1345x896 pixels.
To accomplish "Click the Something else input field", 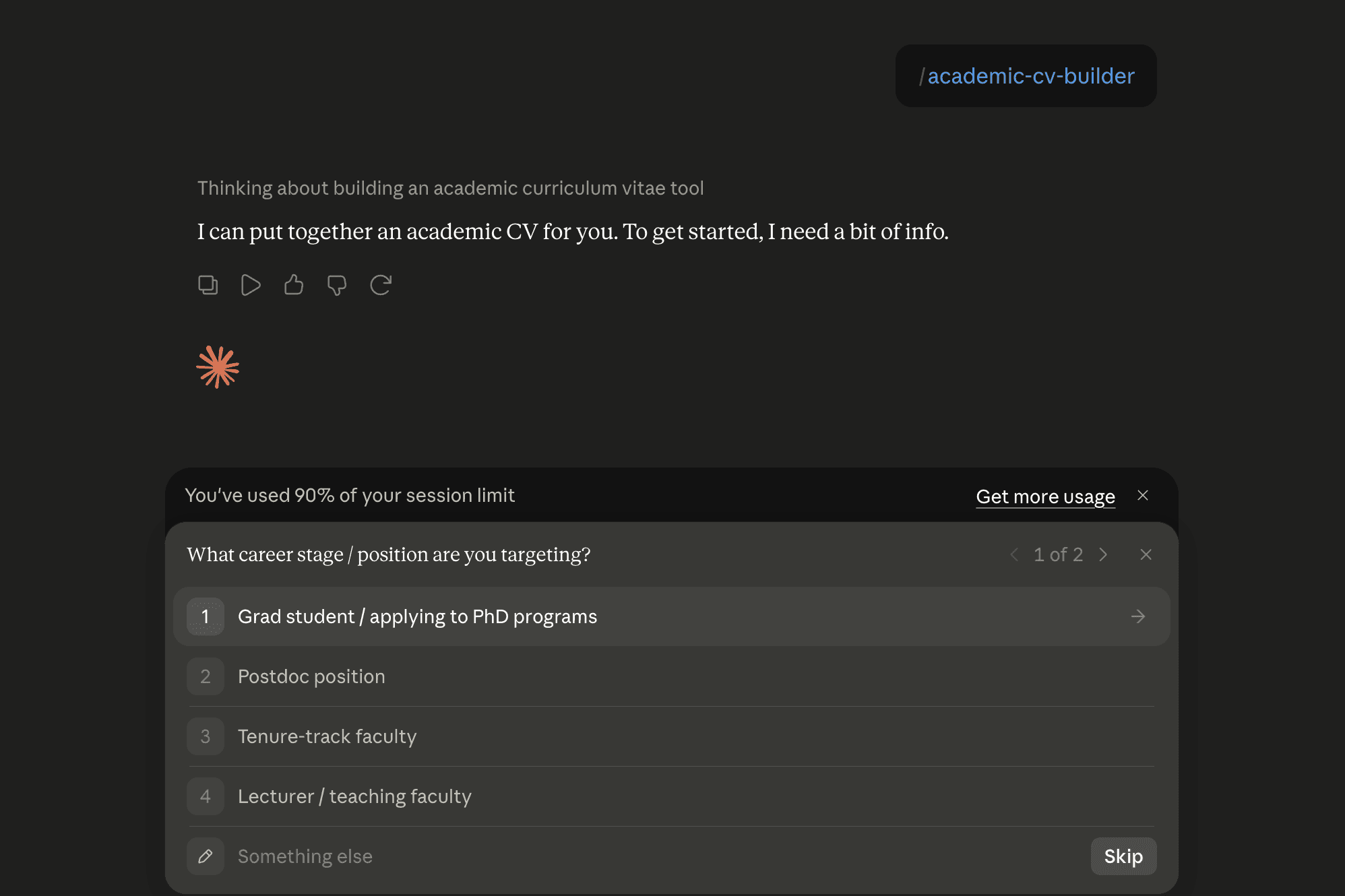I will (657, 856).
